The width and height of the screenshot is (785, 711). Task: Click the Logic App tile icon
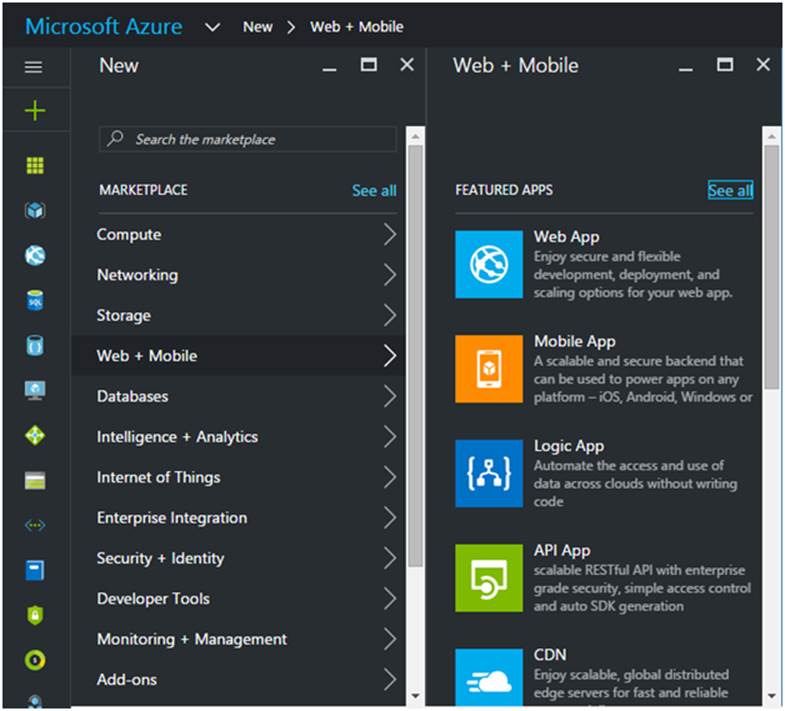489,474
